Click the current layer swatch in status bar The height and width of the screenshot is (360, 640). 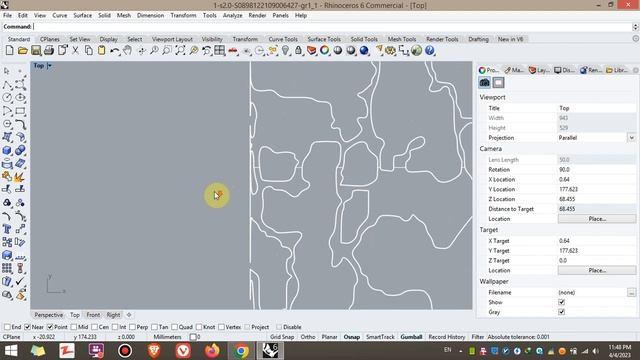click(193, 337)
